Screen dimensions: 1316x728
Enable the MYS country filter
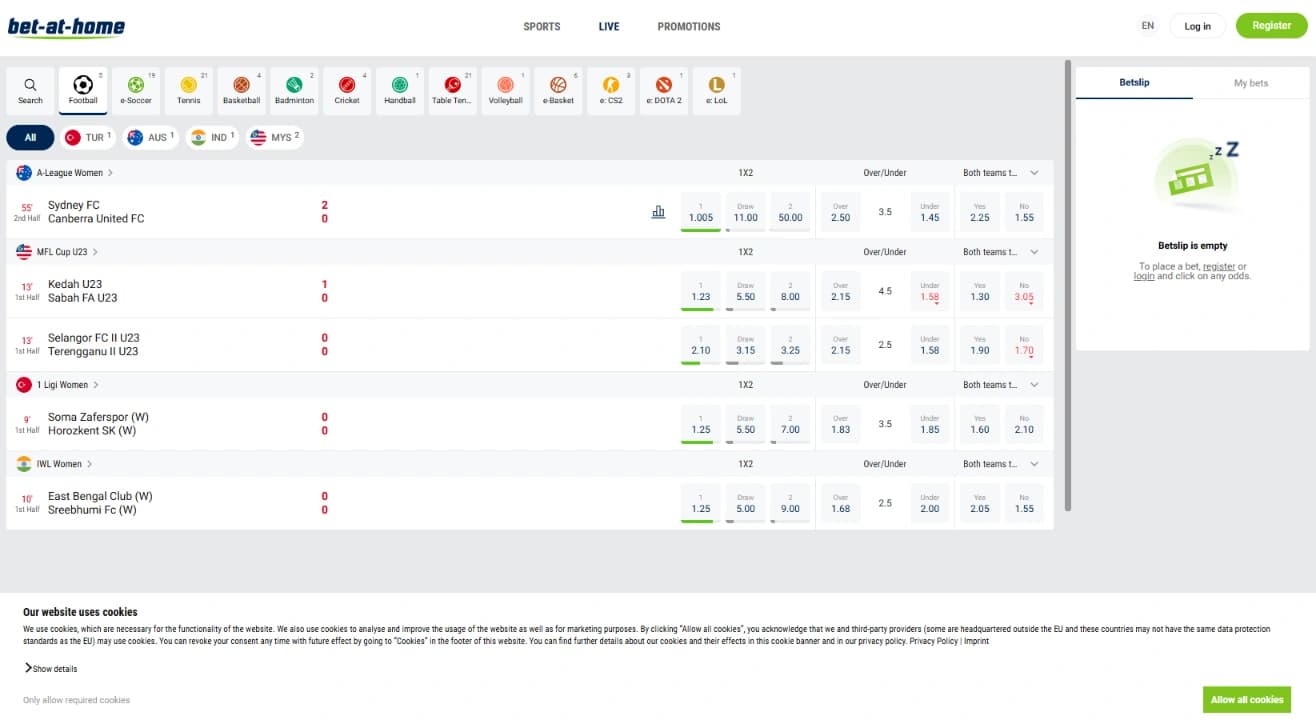point(274,137)
